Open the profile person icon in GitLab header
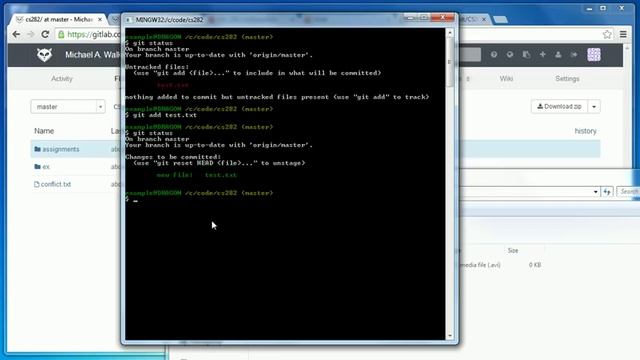The height and width of the screenshot is (360, 640). pos(558,54)
